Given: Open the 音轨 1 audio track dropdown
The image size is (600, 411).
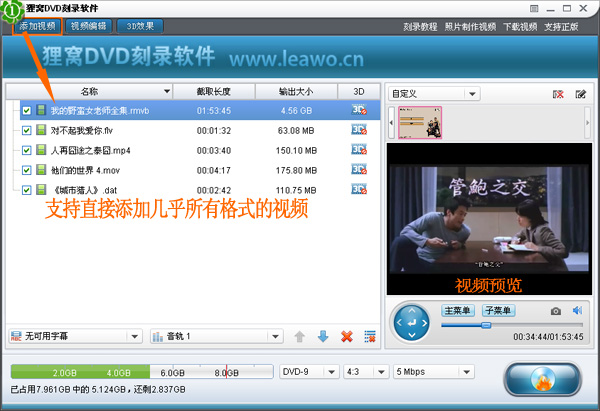Looking at the screenshot, I should point(217,336).
